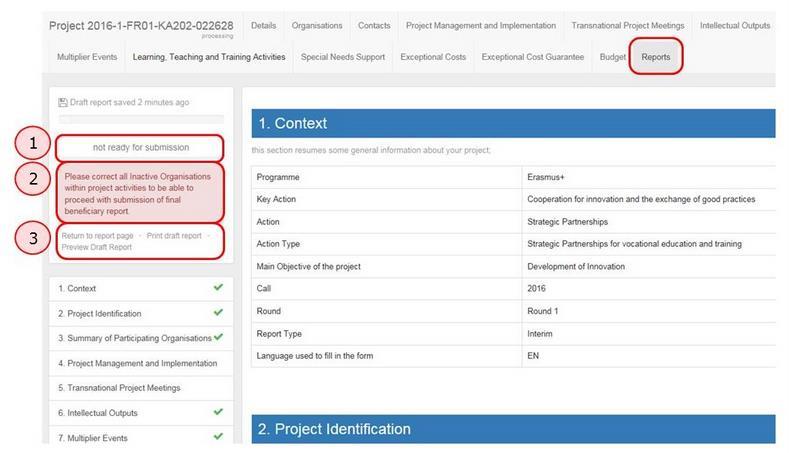Viewport: 789px width, 453px height.
Task: Switch to the Budget tab
Action: (x=612, y=57)
